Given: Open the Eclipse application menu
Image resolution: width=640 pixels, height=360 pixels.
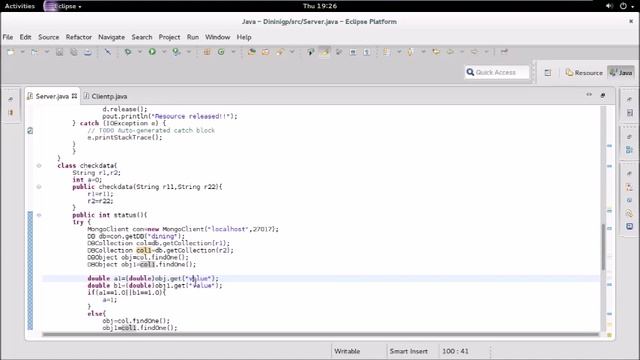Looking at the screenshot, I should [63, 6].
